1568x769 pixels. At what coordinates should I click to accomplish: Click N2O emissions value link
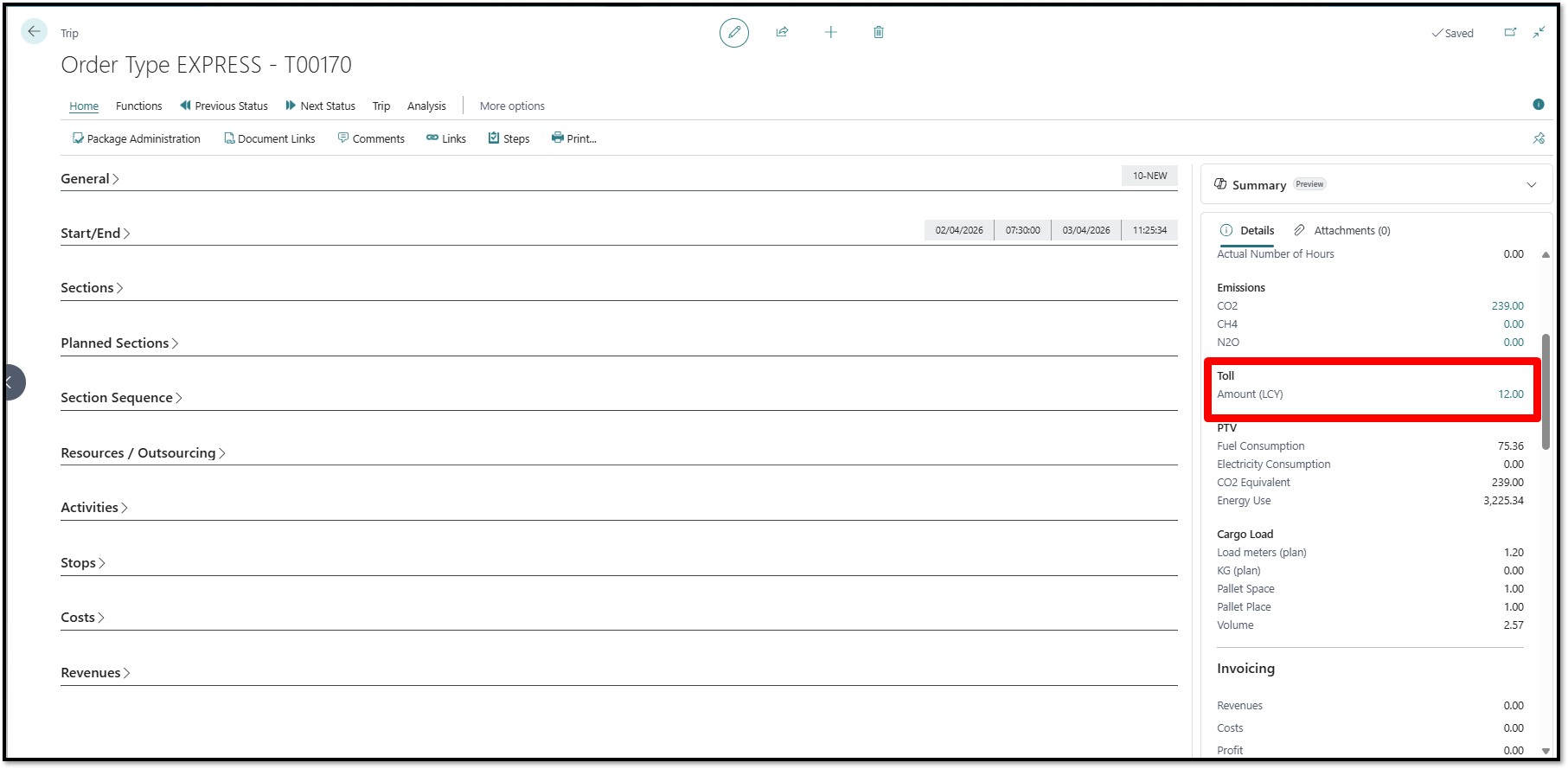click(x=1514, y=343)
